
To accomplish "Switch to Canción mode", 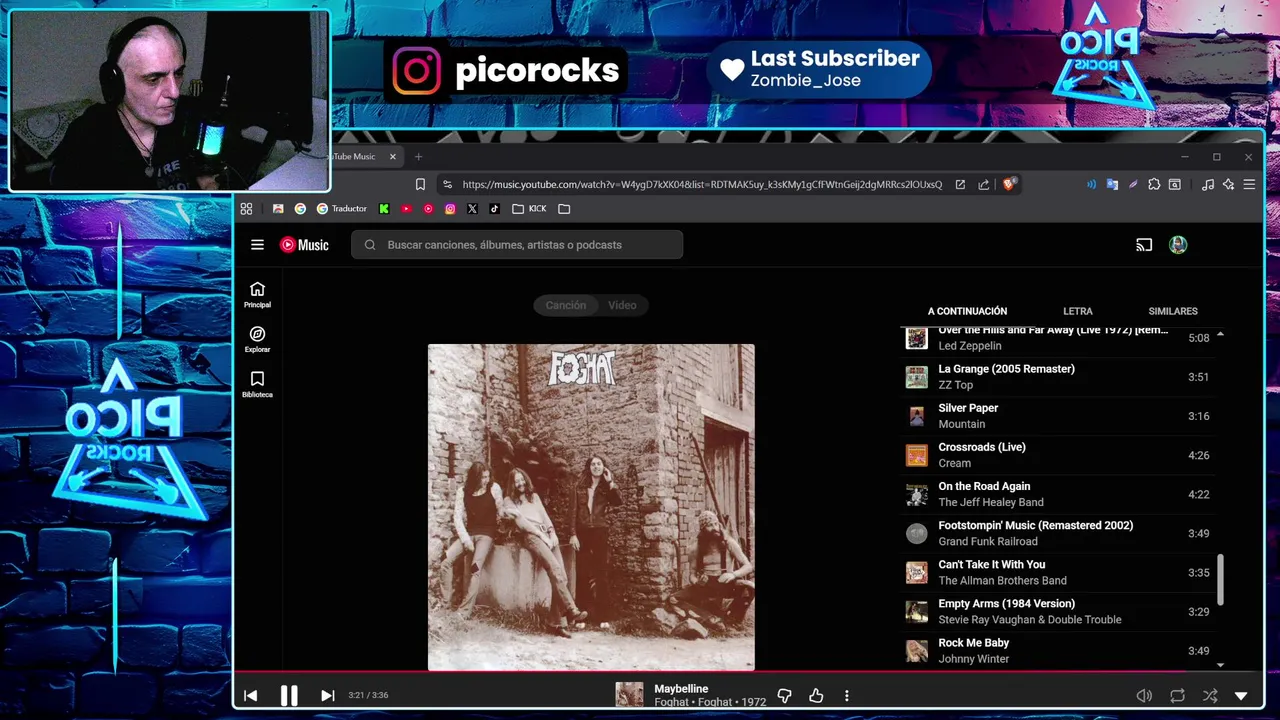I will (x=565, y=305).
